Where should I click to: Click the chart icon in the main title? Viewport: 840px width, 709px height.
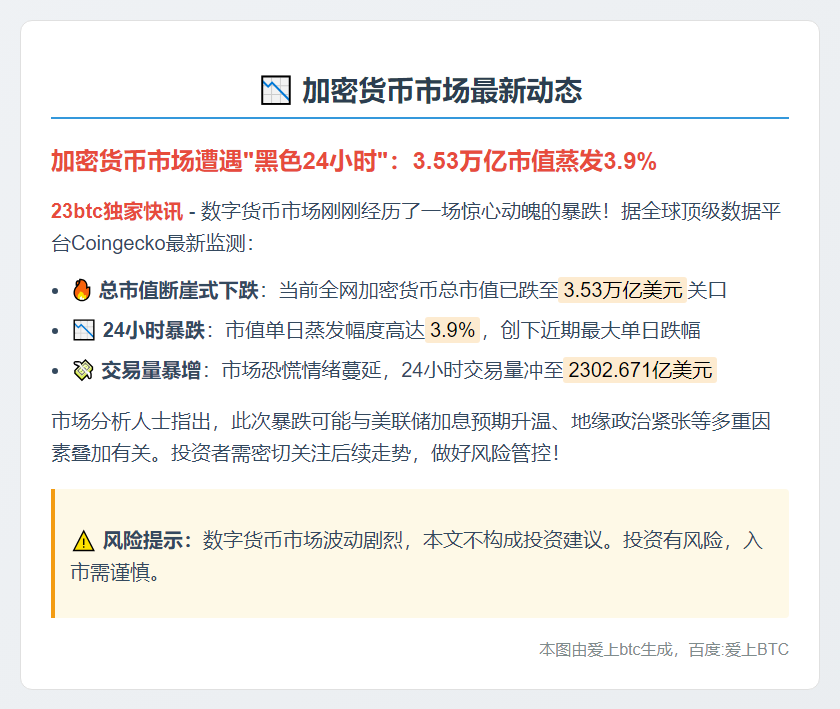coord(273,88)
